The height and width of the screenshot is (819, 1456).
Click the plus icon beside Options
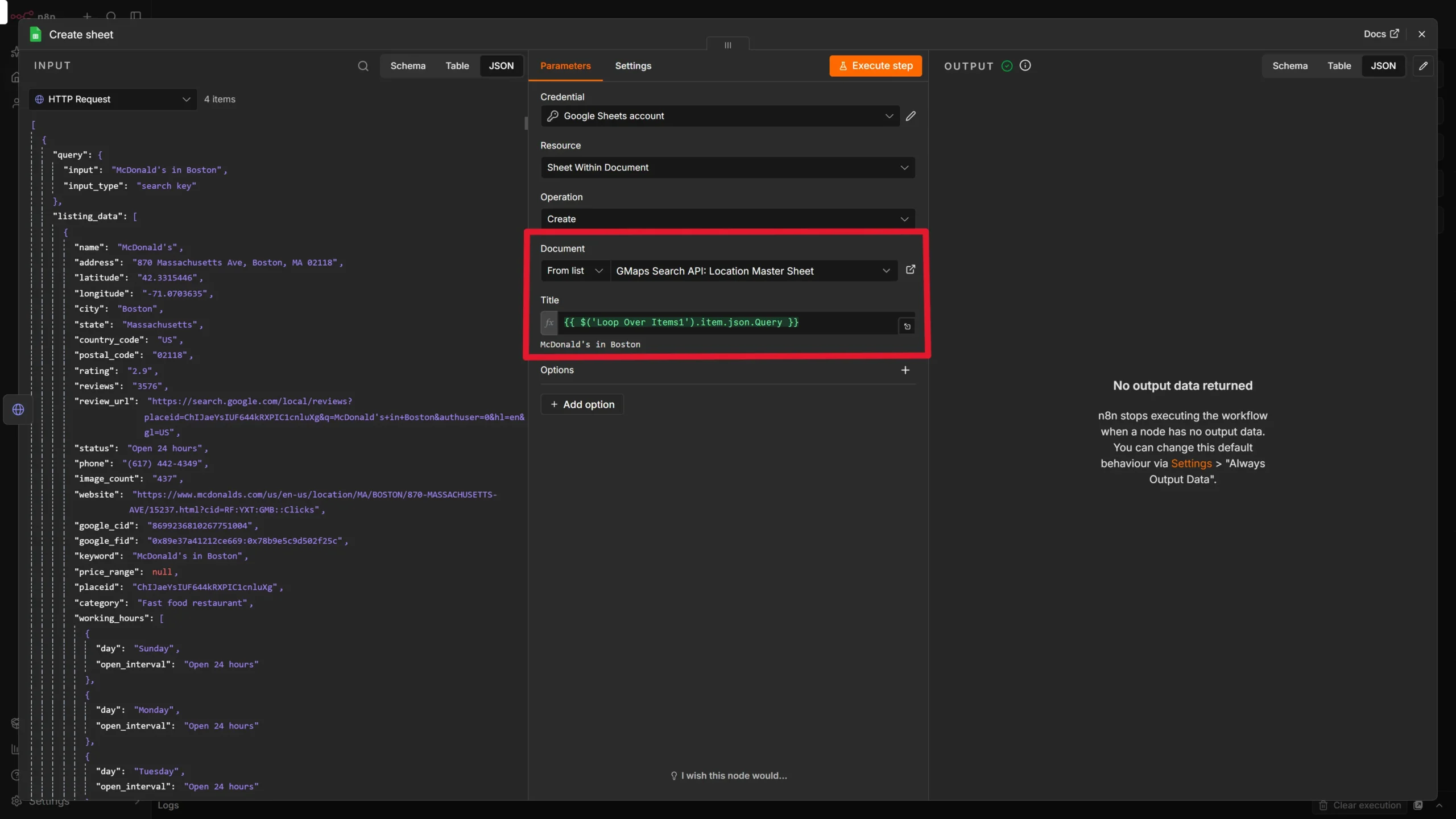[905, 370]
